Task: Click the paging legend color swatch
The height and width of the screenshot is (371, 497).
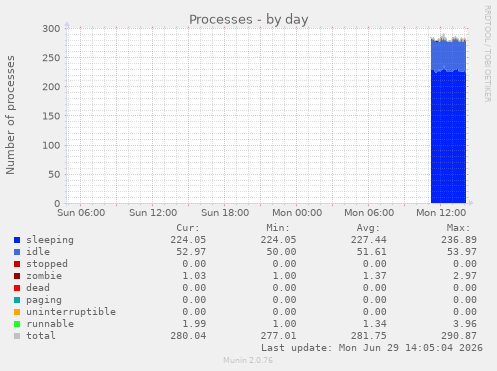Action: pyautogui.click(x=17, y=300)
